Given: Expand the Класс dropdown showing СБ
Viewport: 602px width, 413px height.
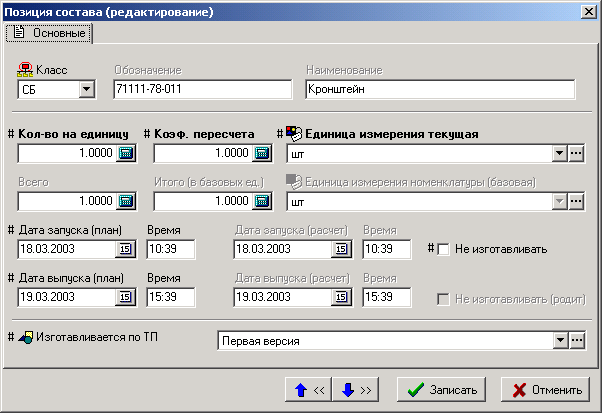Looking at the screenshot, I should (x=86, y=90).
